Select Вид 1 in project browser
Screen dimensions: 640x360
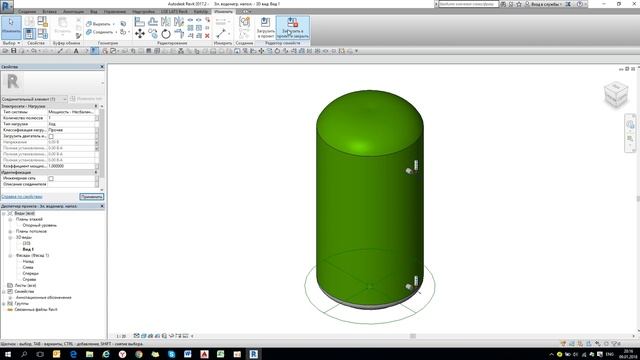click(28, 249)
